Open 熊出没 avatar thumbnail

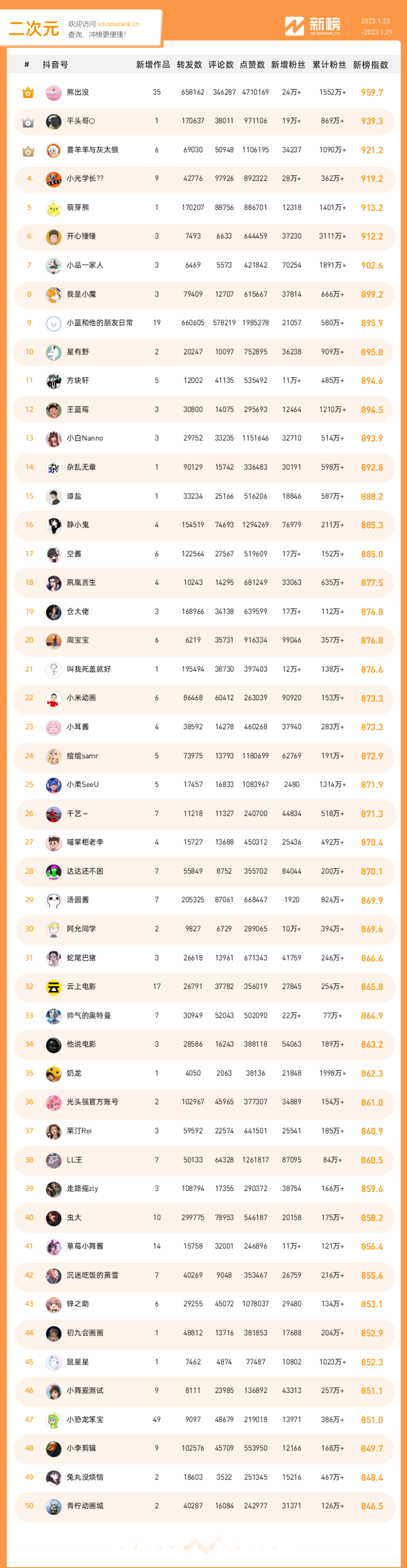coord(54,92)
